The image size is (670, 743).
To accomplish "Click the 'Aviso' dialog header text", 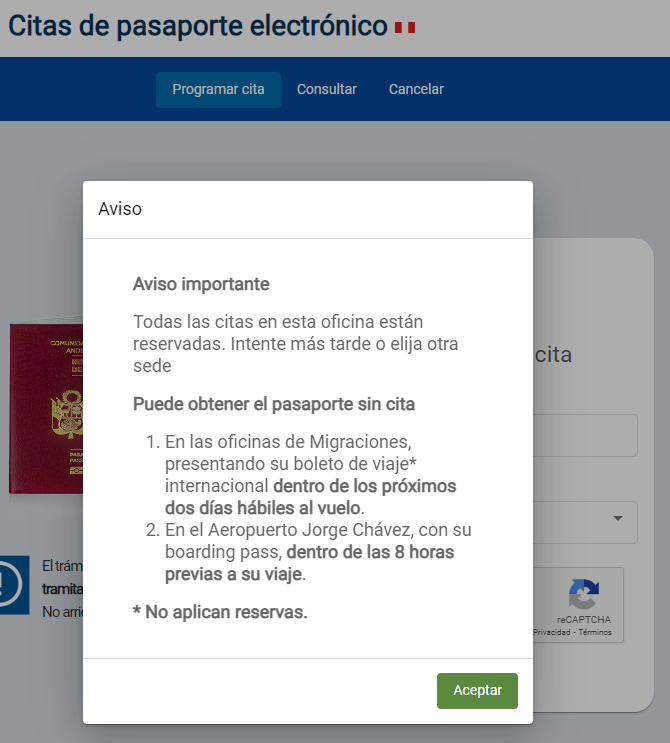I will [120, 209].
